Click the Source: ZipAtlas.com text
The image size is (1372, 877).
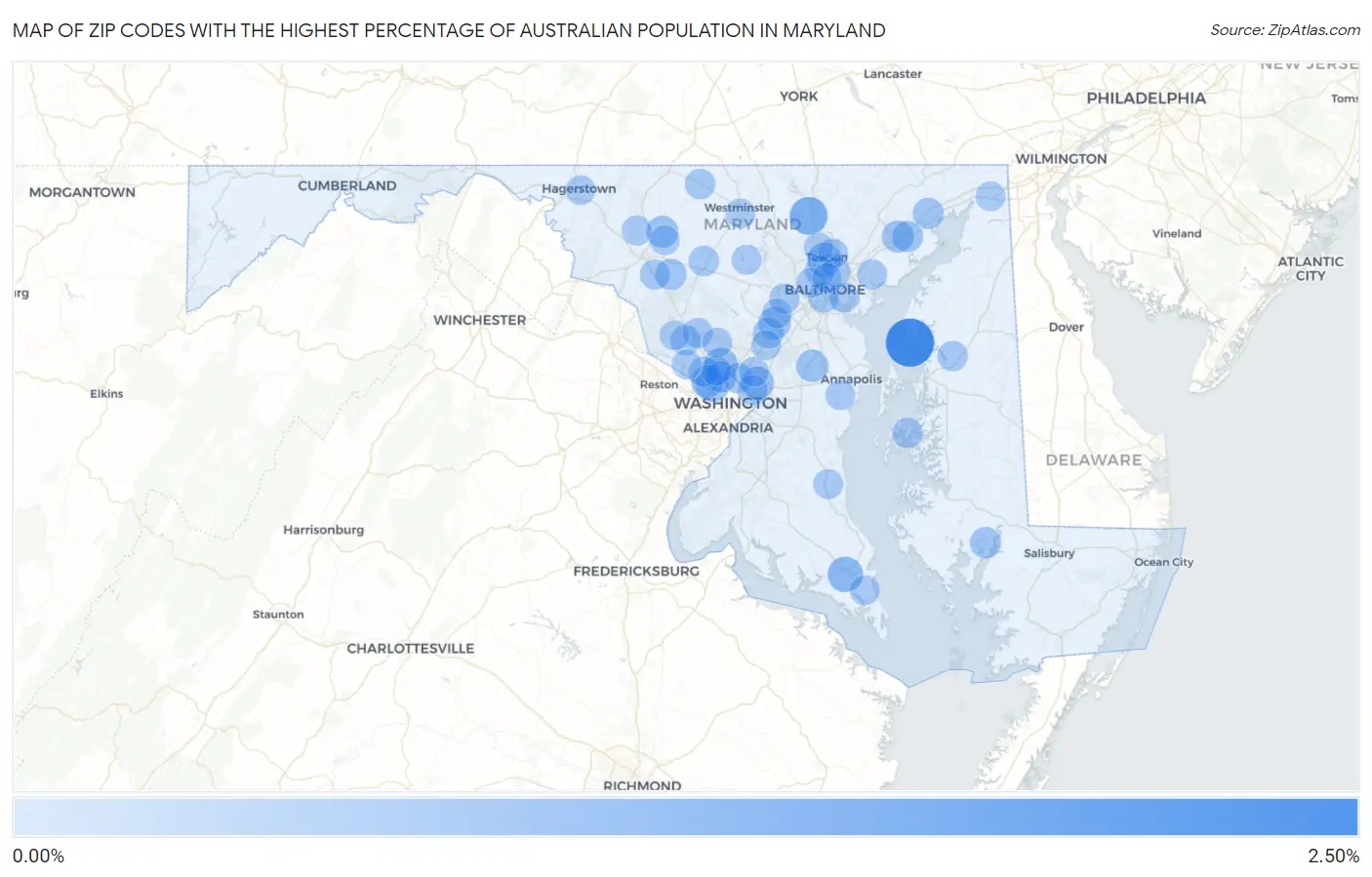pyautogui.click(x=1285, y=30)
